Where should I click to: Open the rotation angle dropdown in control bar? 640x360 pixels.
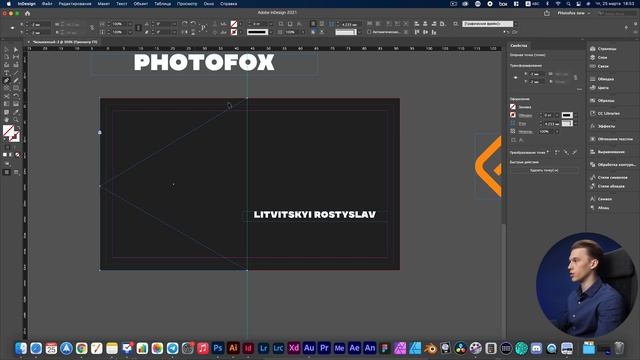pos(174,24)
